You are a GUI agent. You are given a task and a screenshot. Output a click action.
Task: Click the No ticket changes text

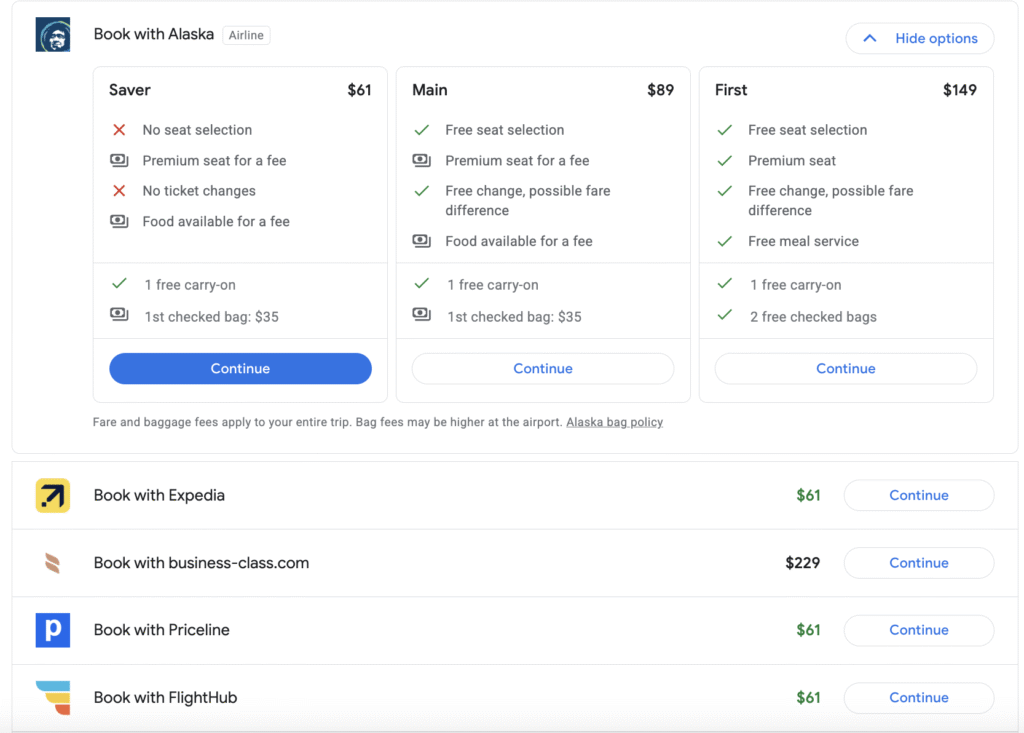(x=199, y=191)
